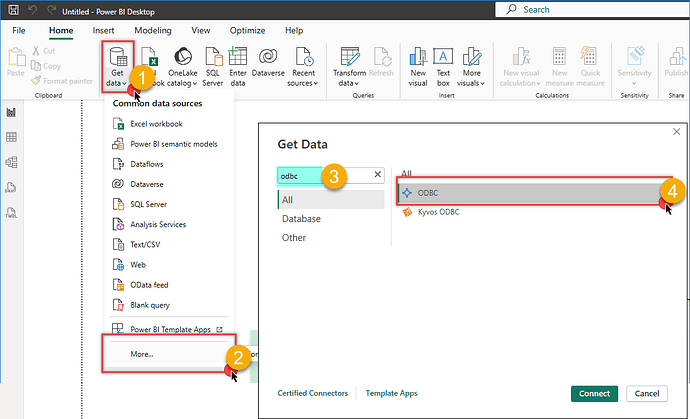Click Format painter in ribbon

62,81
